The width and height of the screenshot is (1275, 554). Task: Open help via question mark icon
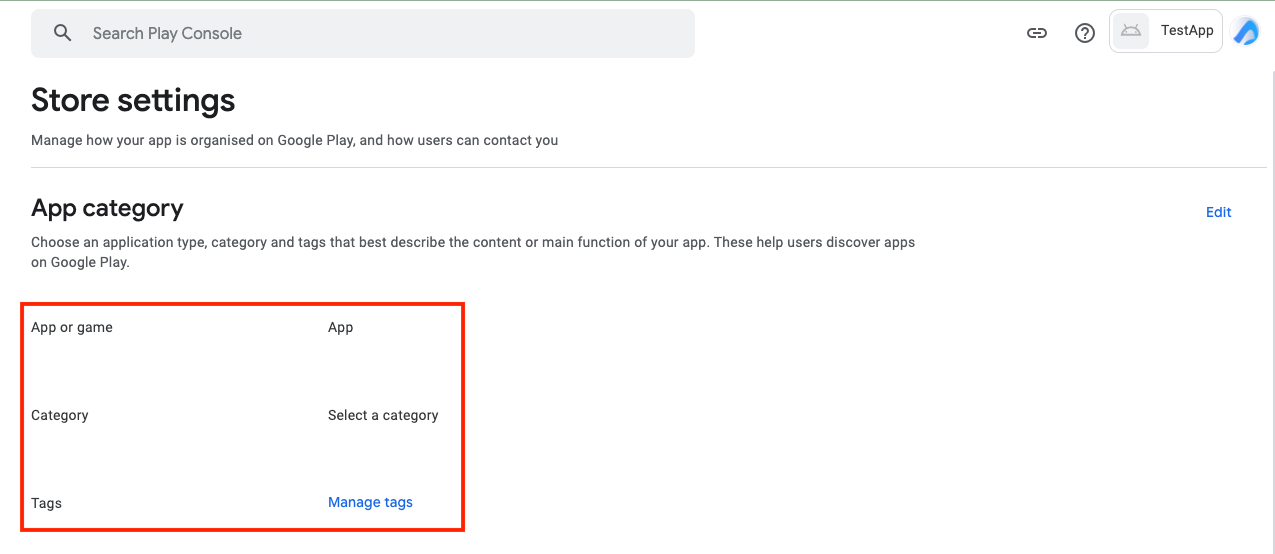click(x=1085, y=33)
